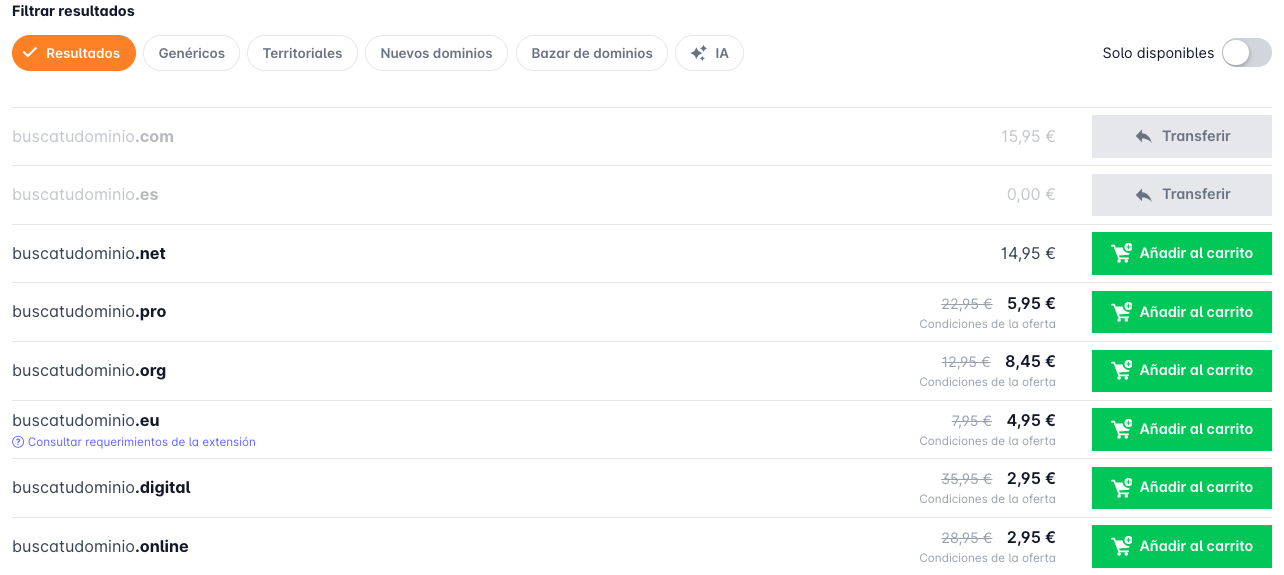This screenshot has width=1284, height=575.
Task: Click cart icon for buscatudominio.digital
Action: (1122, 488)
